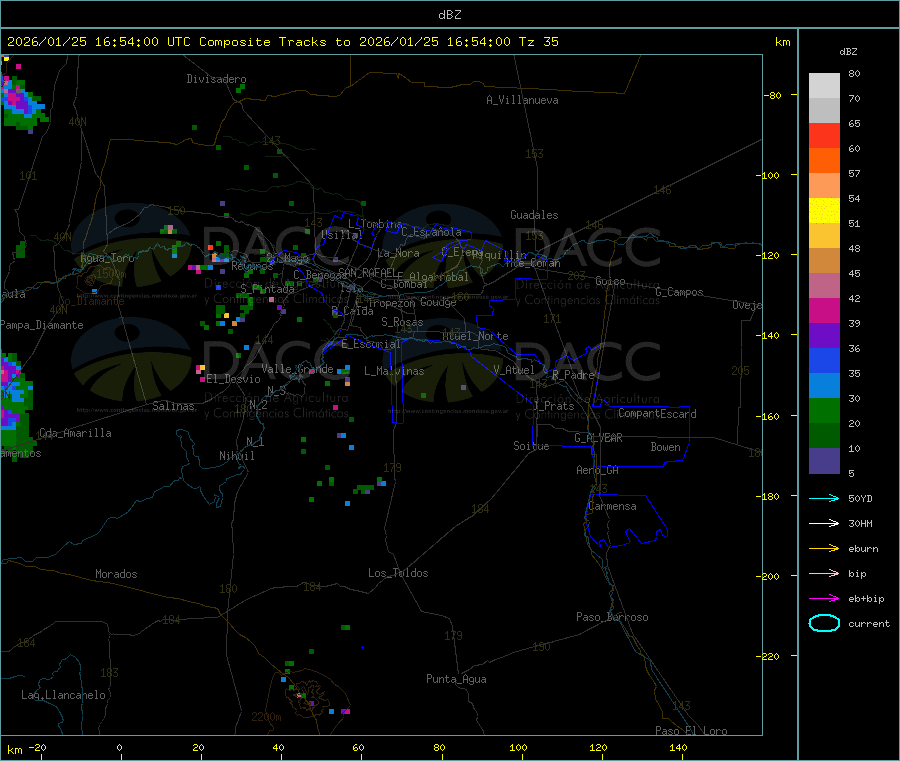
Task: Click the Composite Tracks timestamp header
Action: [x=282, y=42]
